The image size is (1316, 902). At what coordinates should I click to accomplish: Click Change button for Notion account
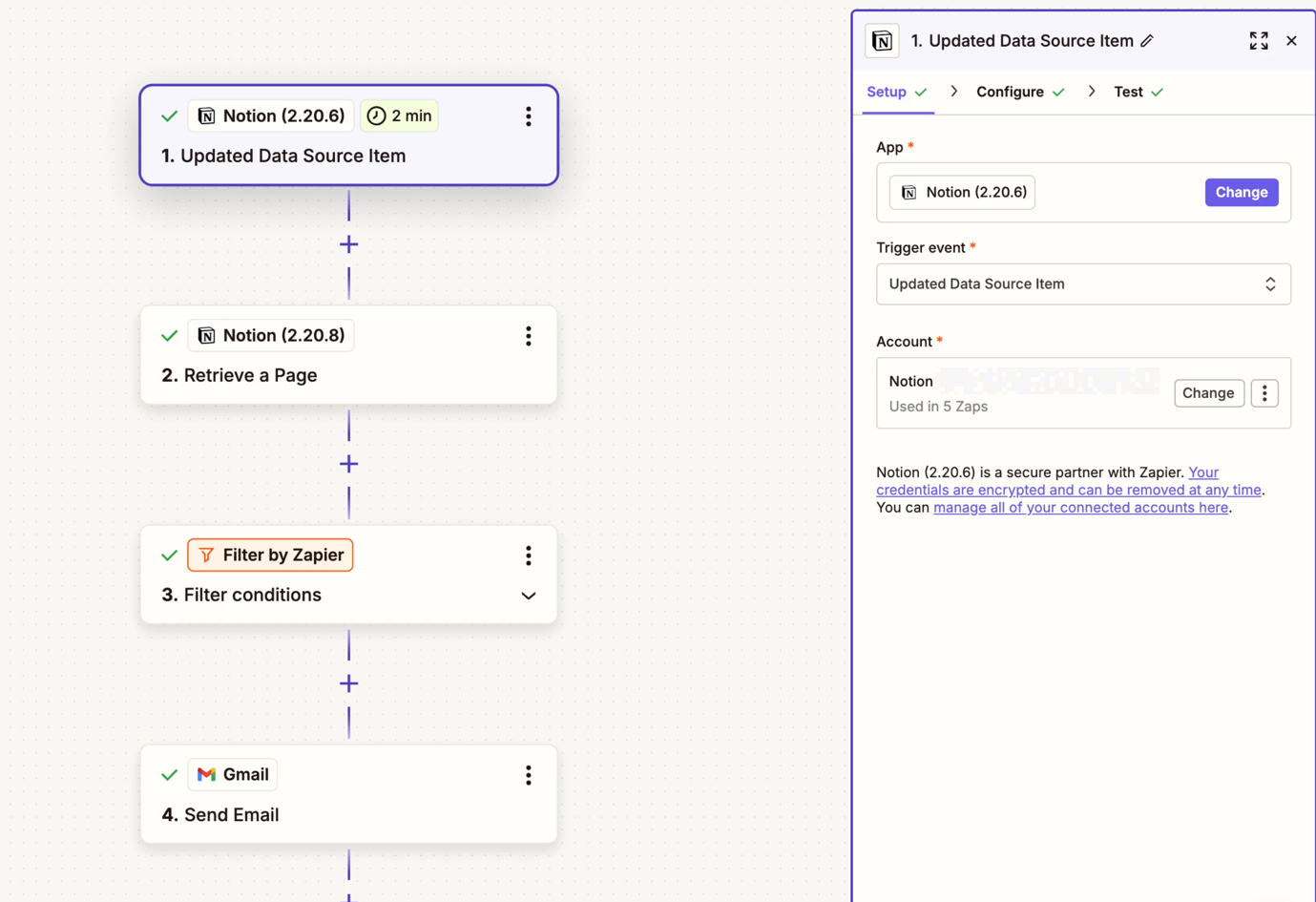coord(1208,393)
